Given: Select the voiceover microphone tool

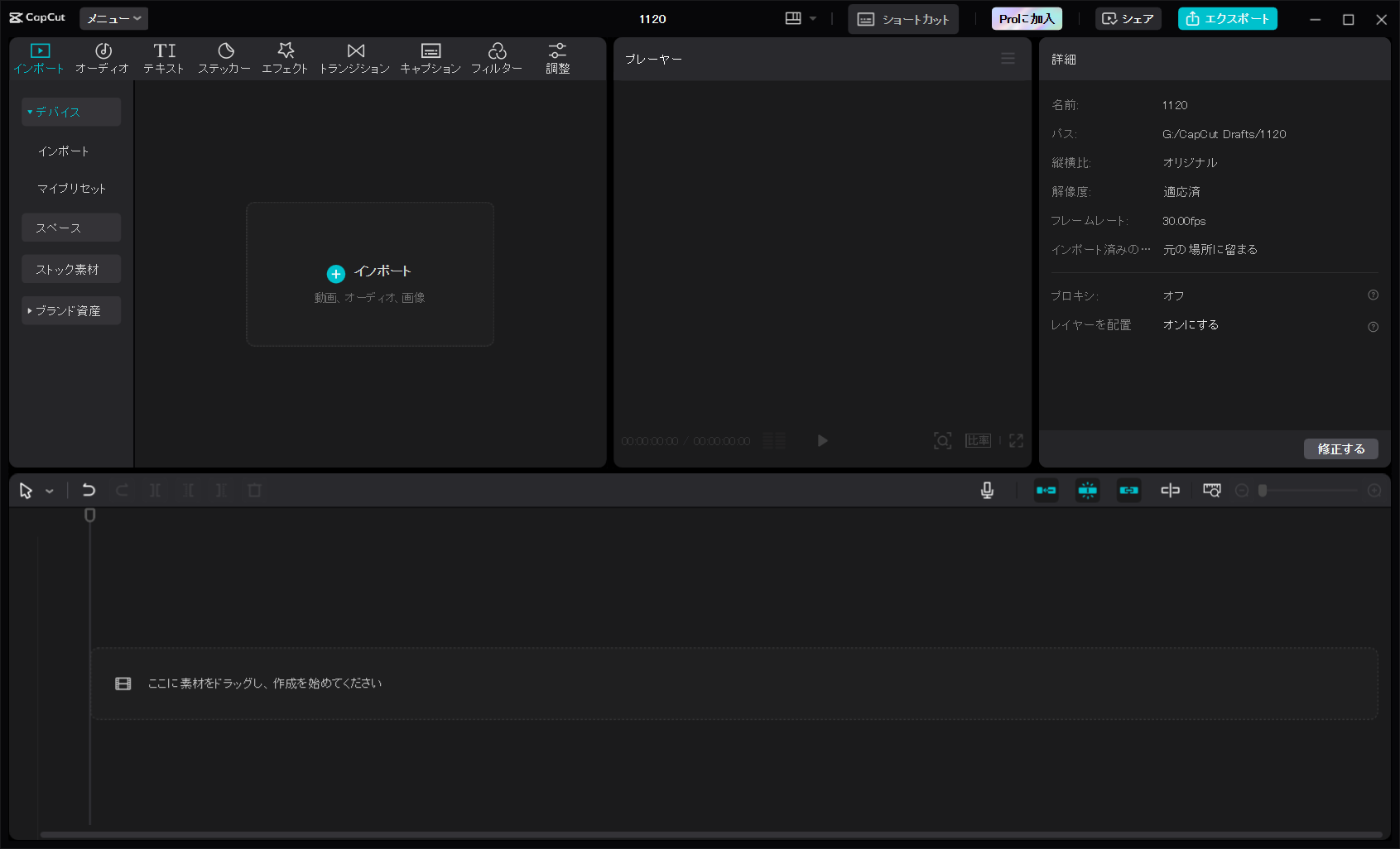Looking at the screenshot, I should click(986, 490).
